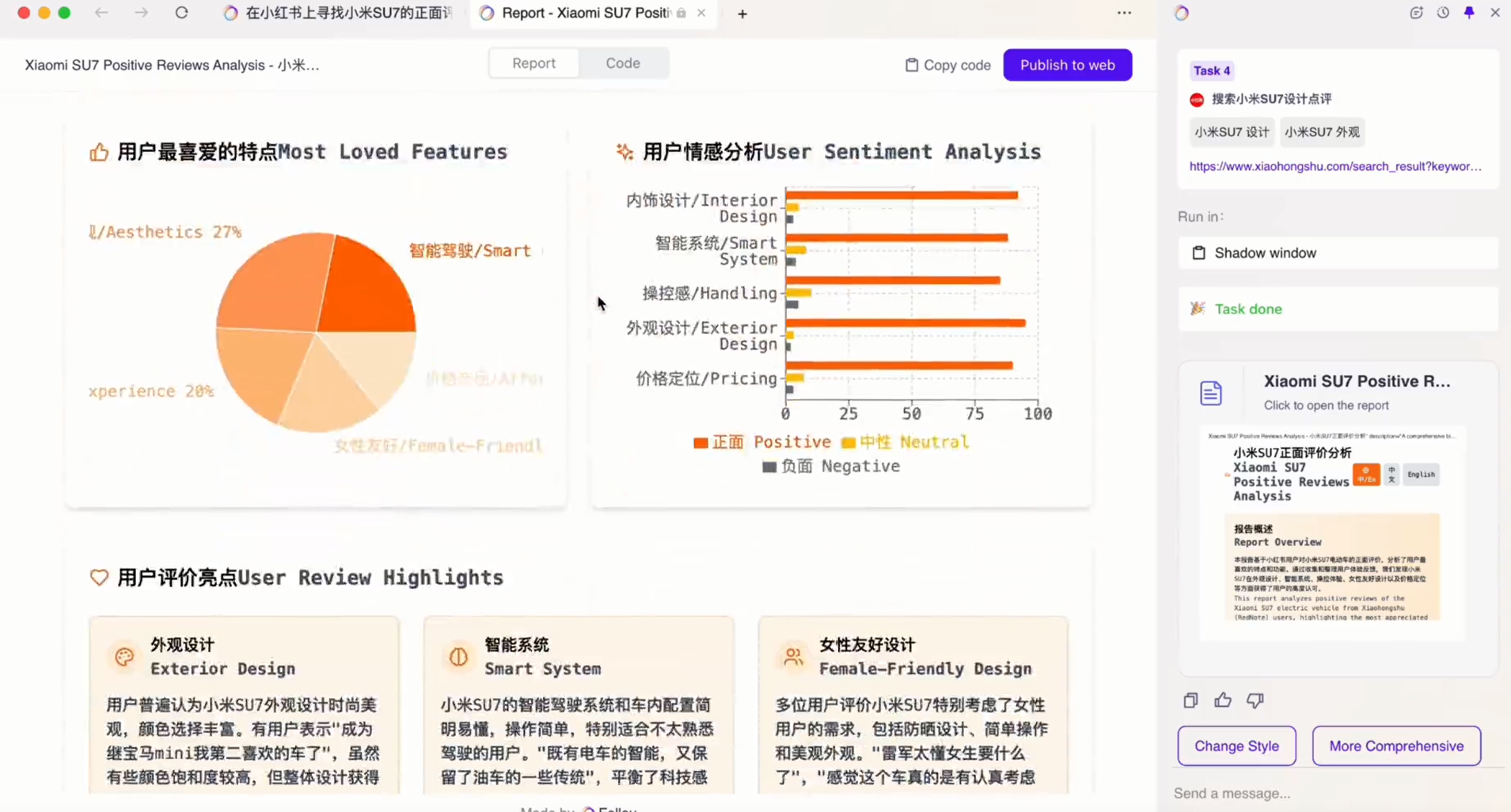Select the Shadow window option
This screenshot has width=1511, height=812.
[1338, 253]
